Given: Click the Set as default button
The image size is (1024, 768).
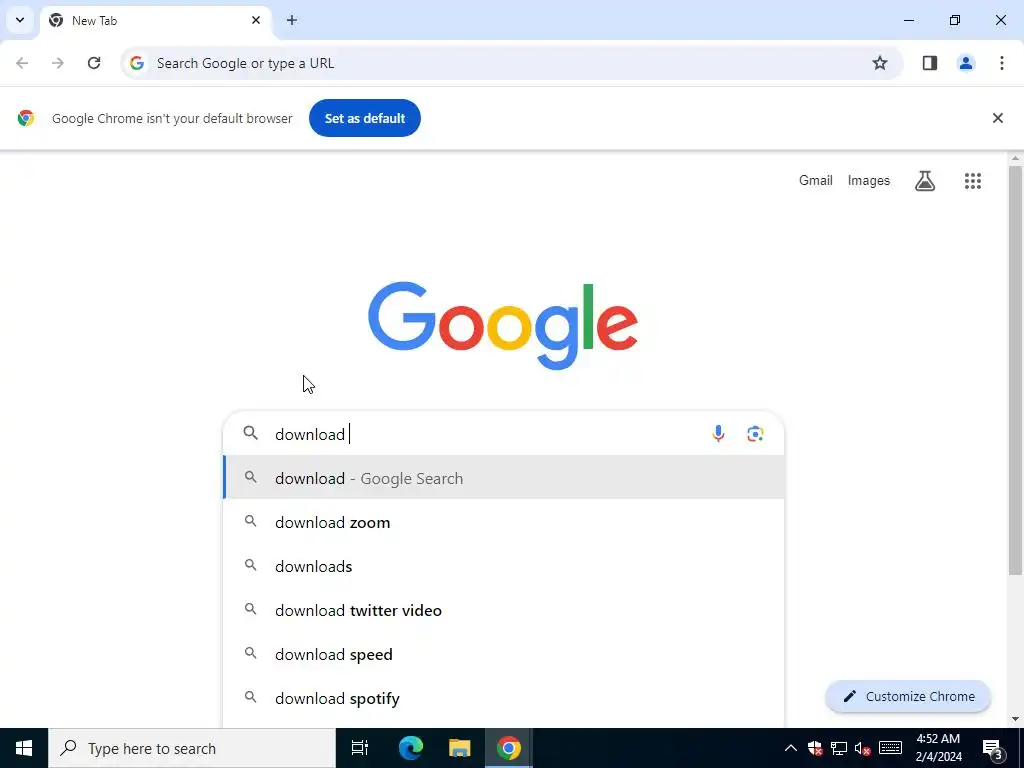Looking at the screenshot, I should [365, 118].
